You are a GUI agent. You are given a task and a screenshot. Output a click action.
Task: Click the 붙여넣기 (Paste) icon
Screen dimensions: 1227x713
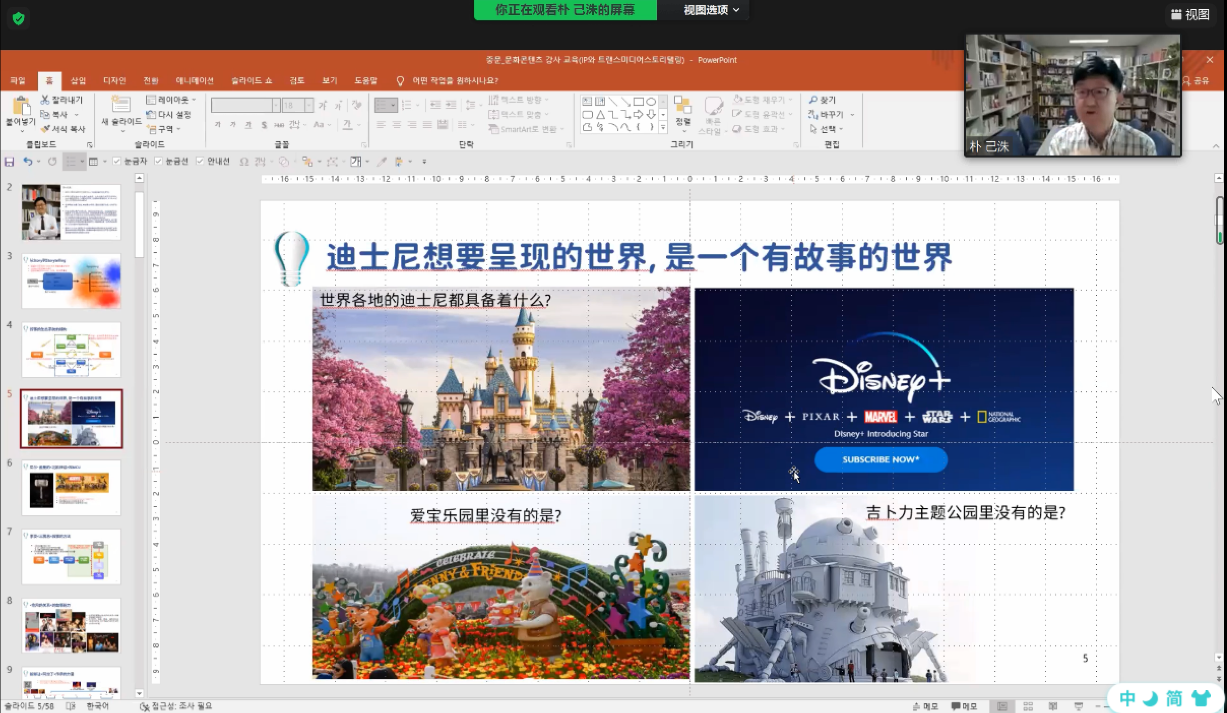[19, 107]
